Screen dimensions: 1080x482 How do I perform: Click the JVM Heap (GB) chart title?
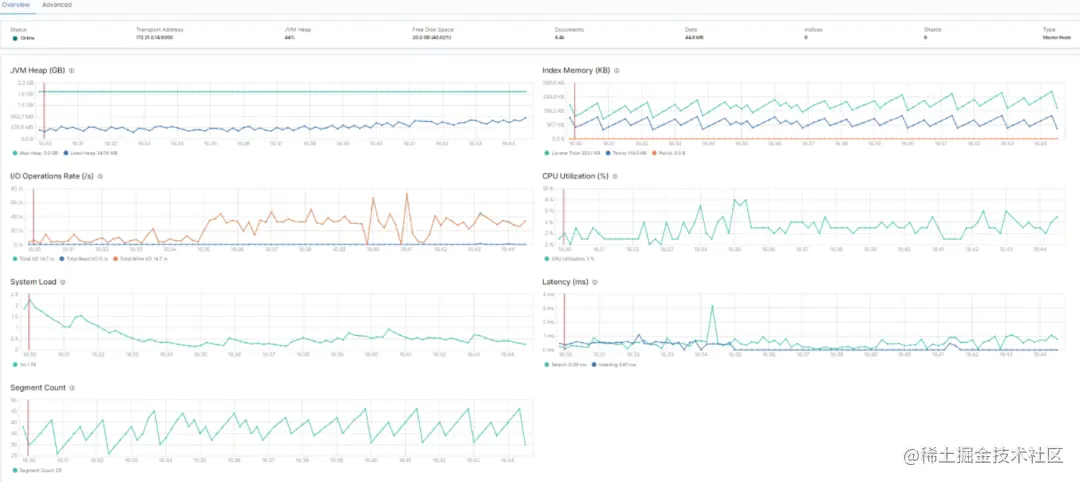click(39, 70)
